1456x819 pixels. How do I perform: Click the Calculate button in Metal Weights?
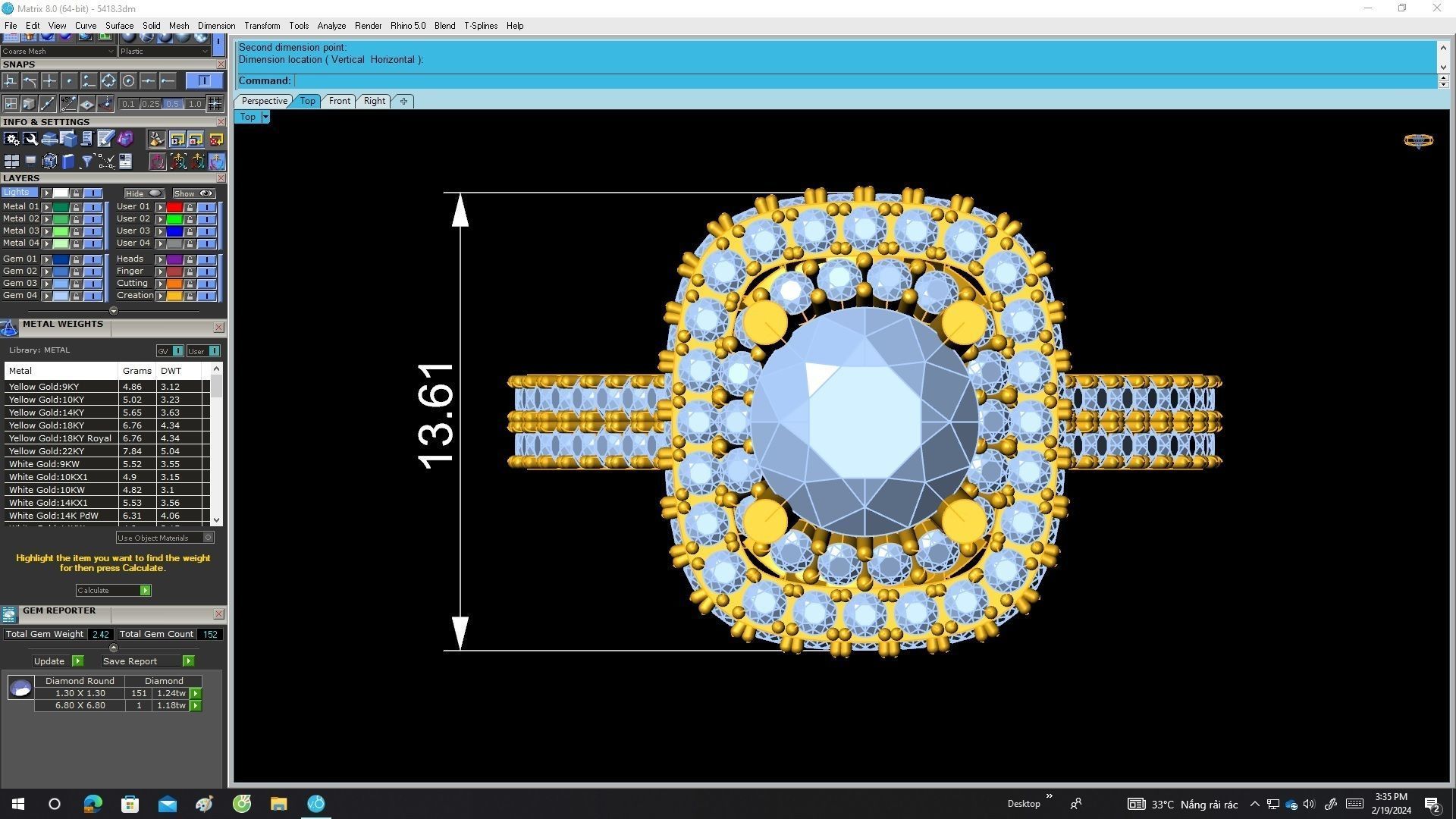coord(113,590)
